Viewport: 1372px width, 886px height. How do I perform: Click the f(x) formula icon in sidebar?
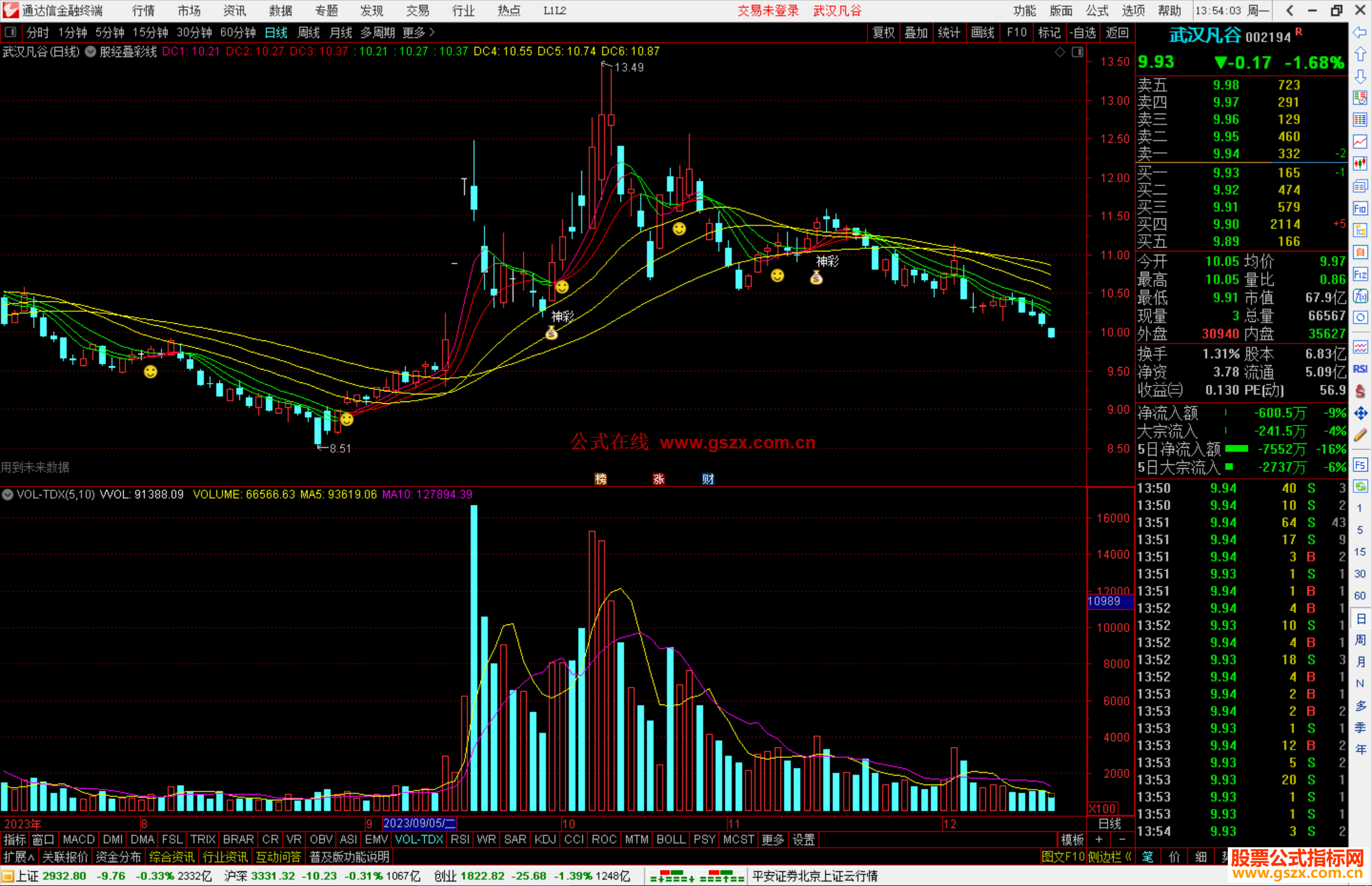[x=1360, y=296]
